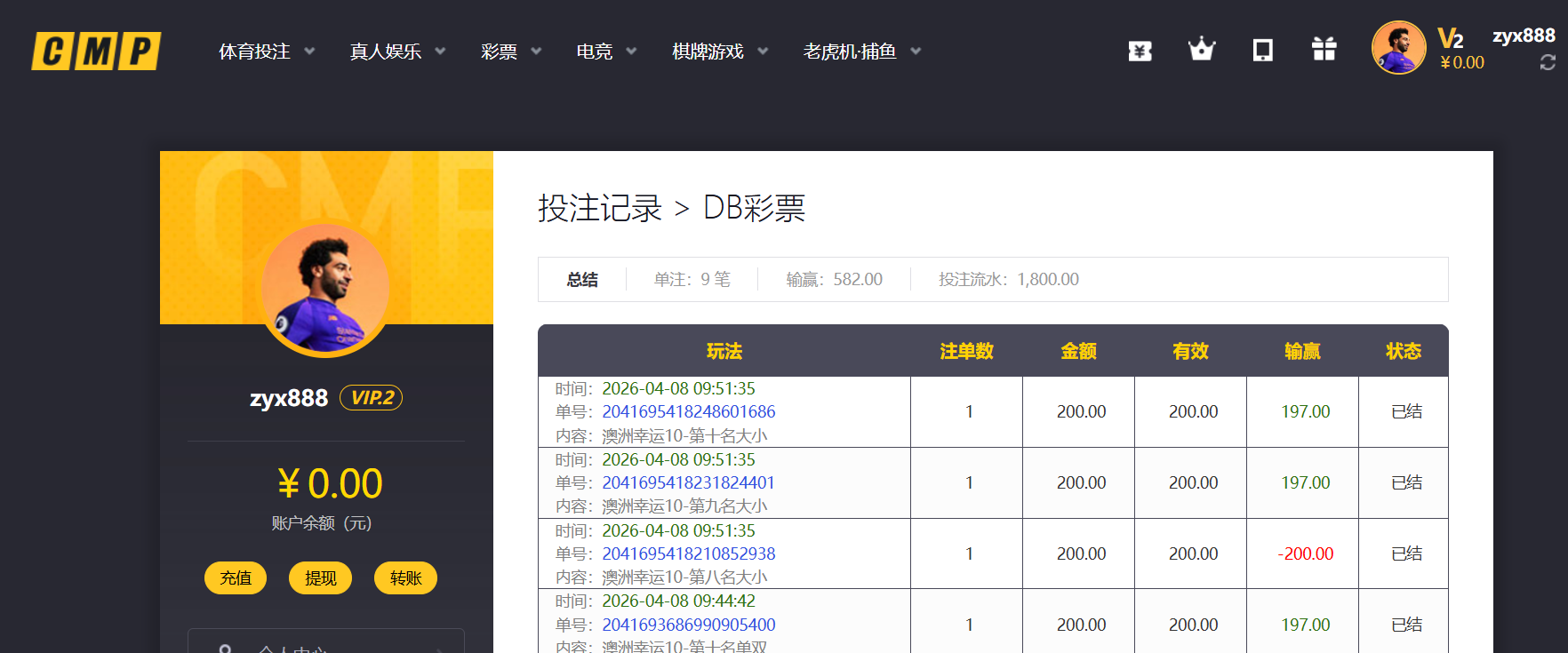This screenshot has height=653, width=1568.
Task: Click the 提现 withdraw button
Action: point(320,578)
